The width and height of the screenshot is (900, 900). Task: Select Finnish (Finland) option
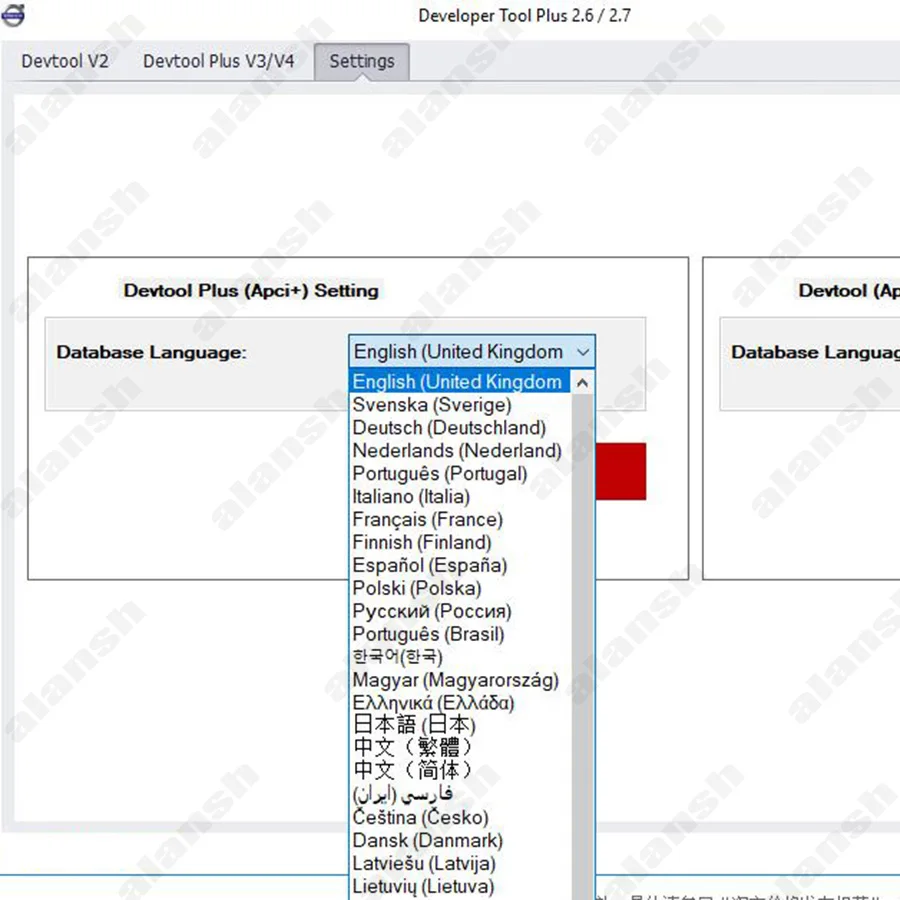pos(459,542)
